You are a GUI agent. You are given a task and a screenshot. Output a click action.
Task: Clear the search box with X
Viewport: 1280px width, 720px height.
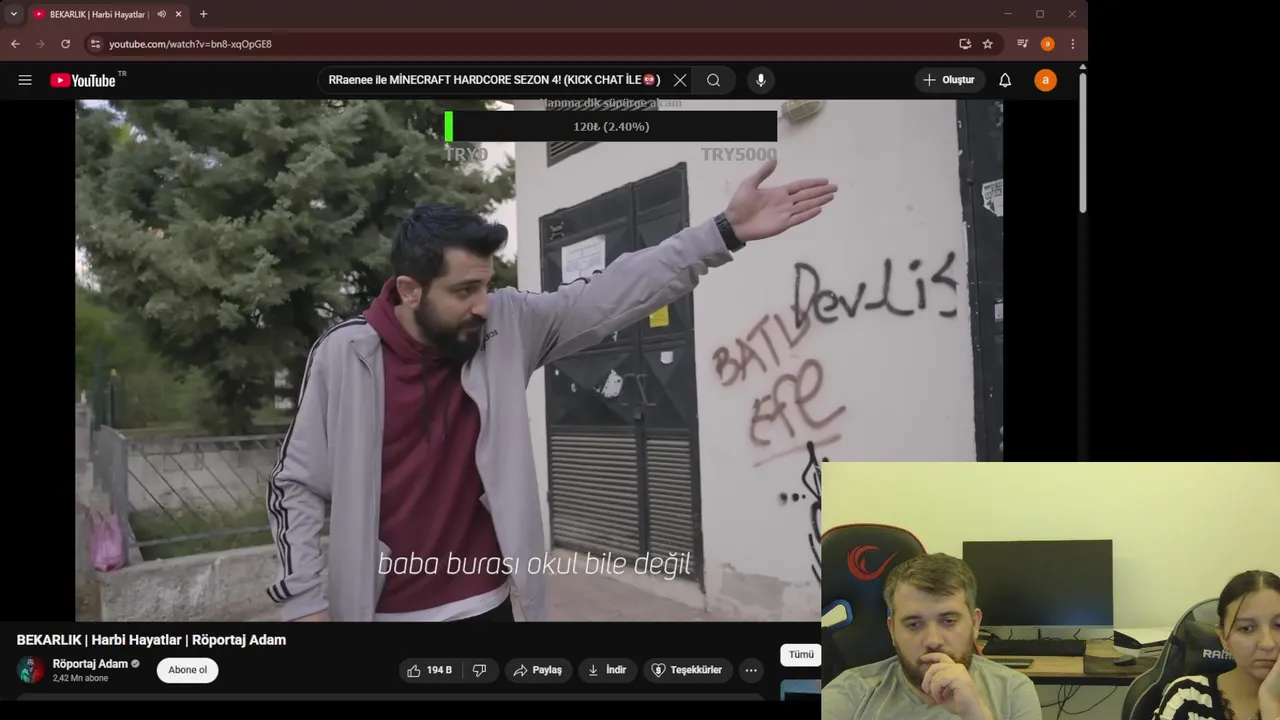point(680,80)
